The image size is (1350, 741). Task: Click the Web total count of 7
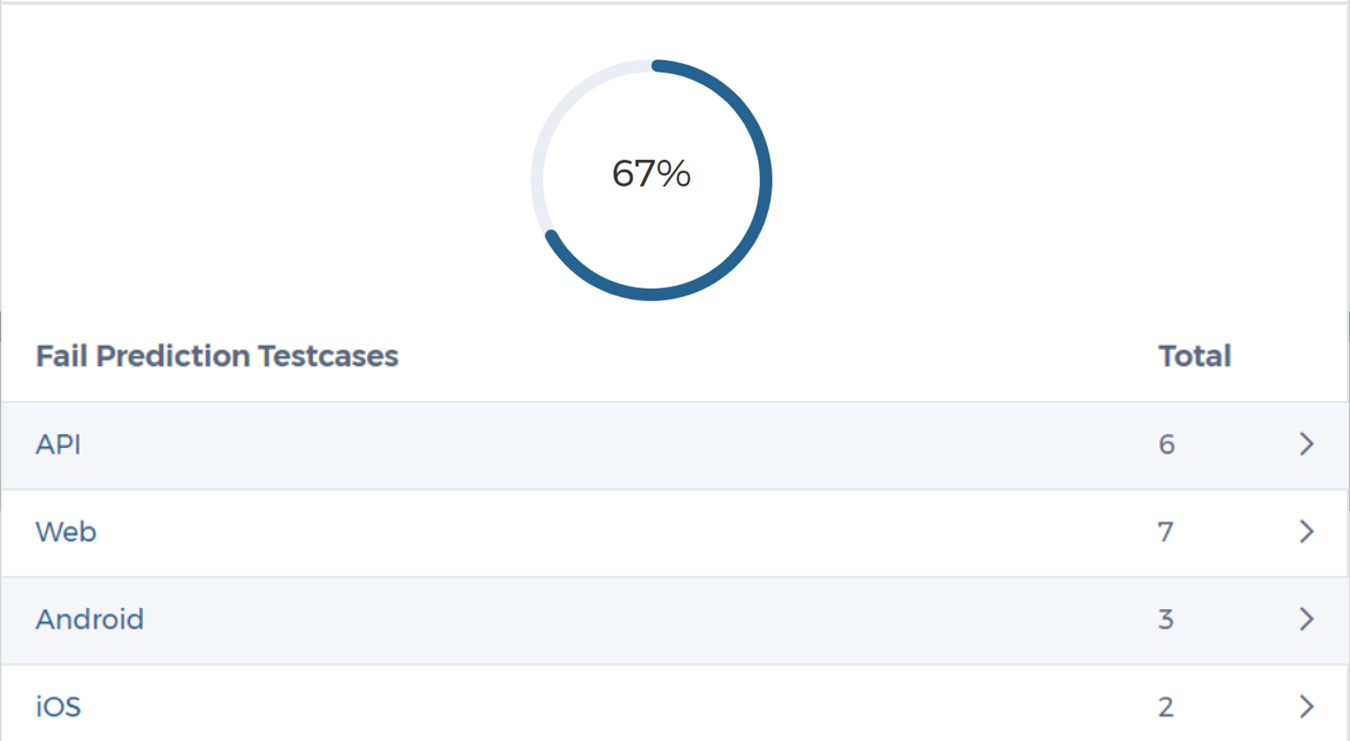click(1165, 531)
